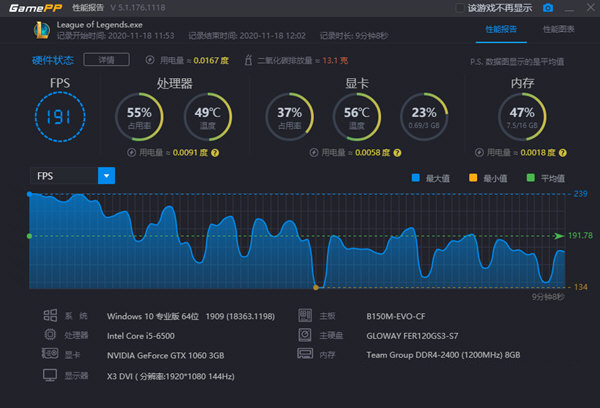The height and width of the screenshot is (408, 600).
Task: Click the GLOWAY FER120GS3-S7 text
Action: click(x=412, y=336)
